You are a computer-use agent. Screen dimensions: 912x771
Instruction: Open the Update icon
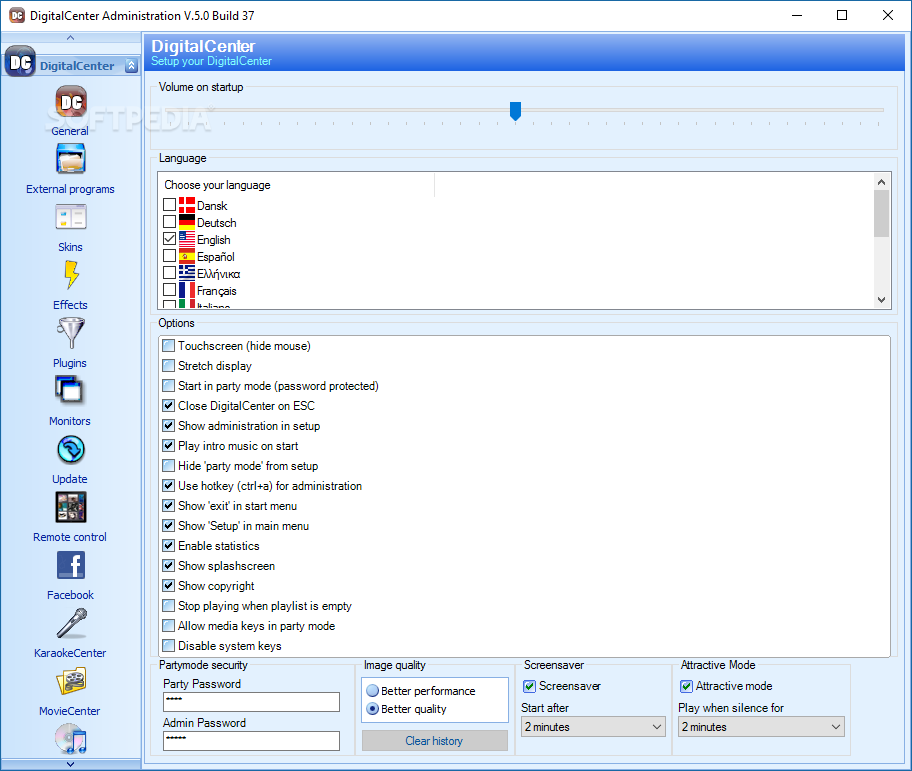click(71, 449)
